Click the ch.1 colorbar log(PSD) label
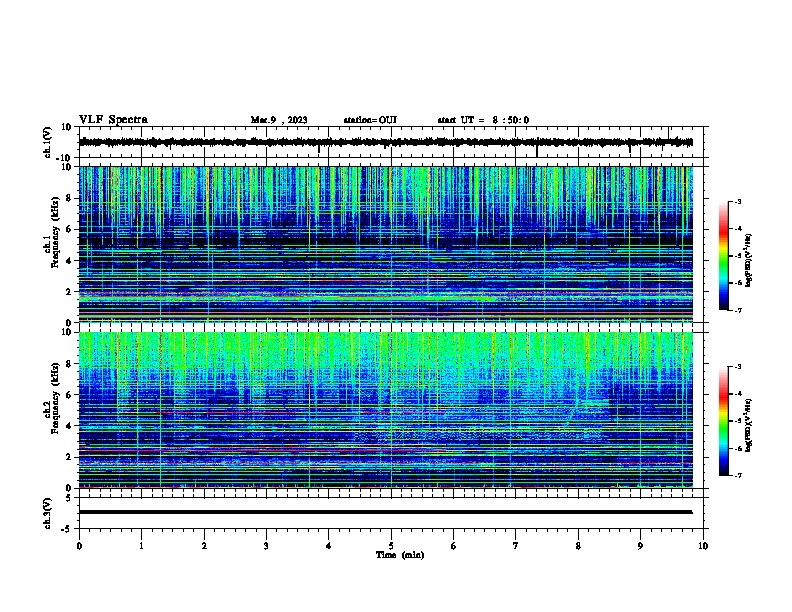The height and width of the screenshot is (612, 792). point(748,261)
